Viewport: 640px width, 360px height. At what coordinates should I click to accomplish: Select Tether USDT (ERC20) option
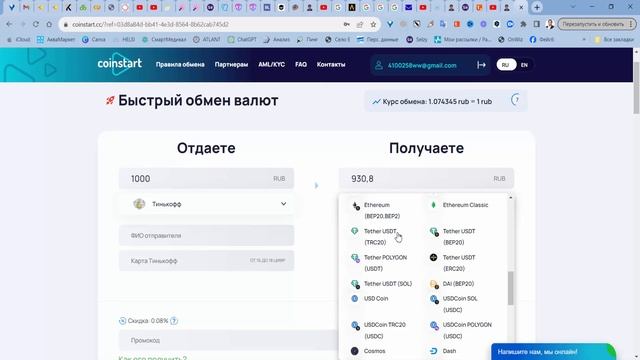(x=453, y=263)
